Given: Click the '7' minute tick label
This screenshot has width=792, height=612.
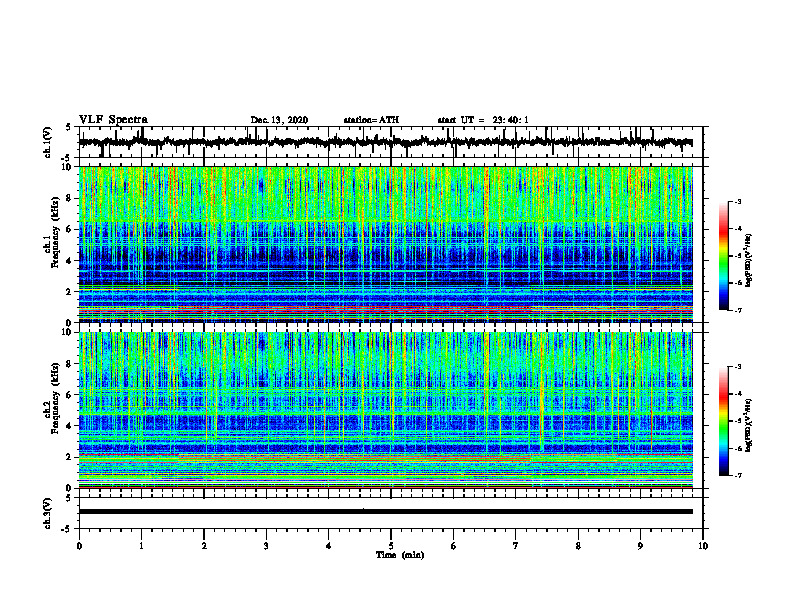Looking at the screenshot, I should click(x=516, y=546).
